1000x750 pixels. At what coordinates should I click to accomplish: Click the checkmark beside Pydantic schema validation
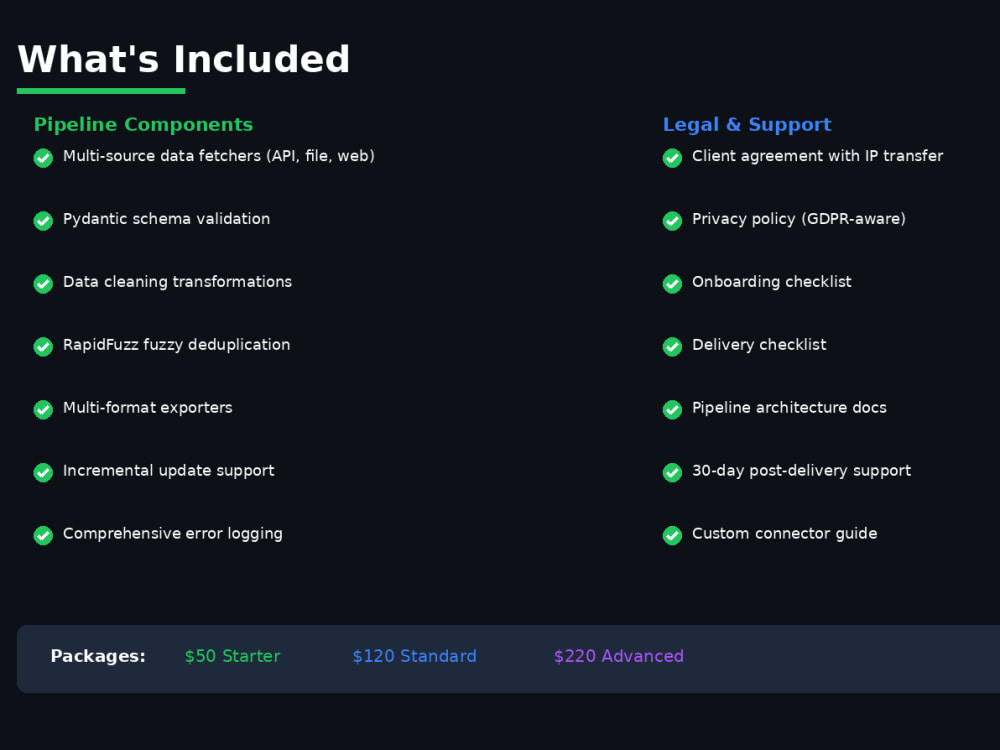point(43,221)
